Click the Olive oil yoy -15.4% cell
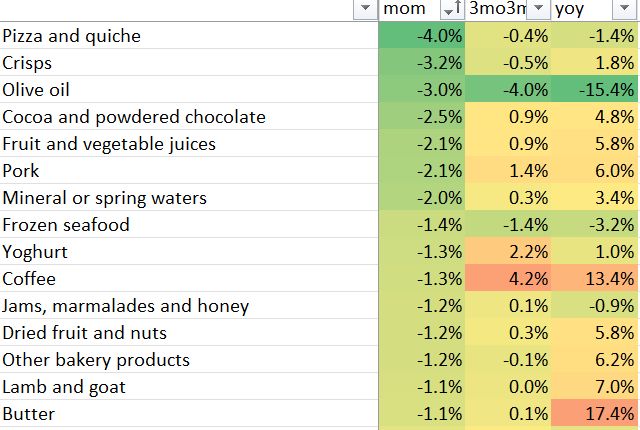This screenshot has height=430, width=640. point(595,90)
